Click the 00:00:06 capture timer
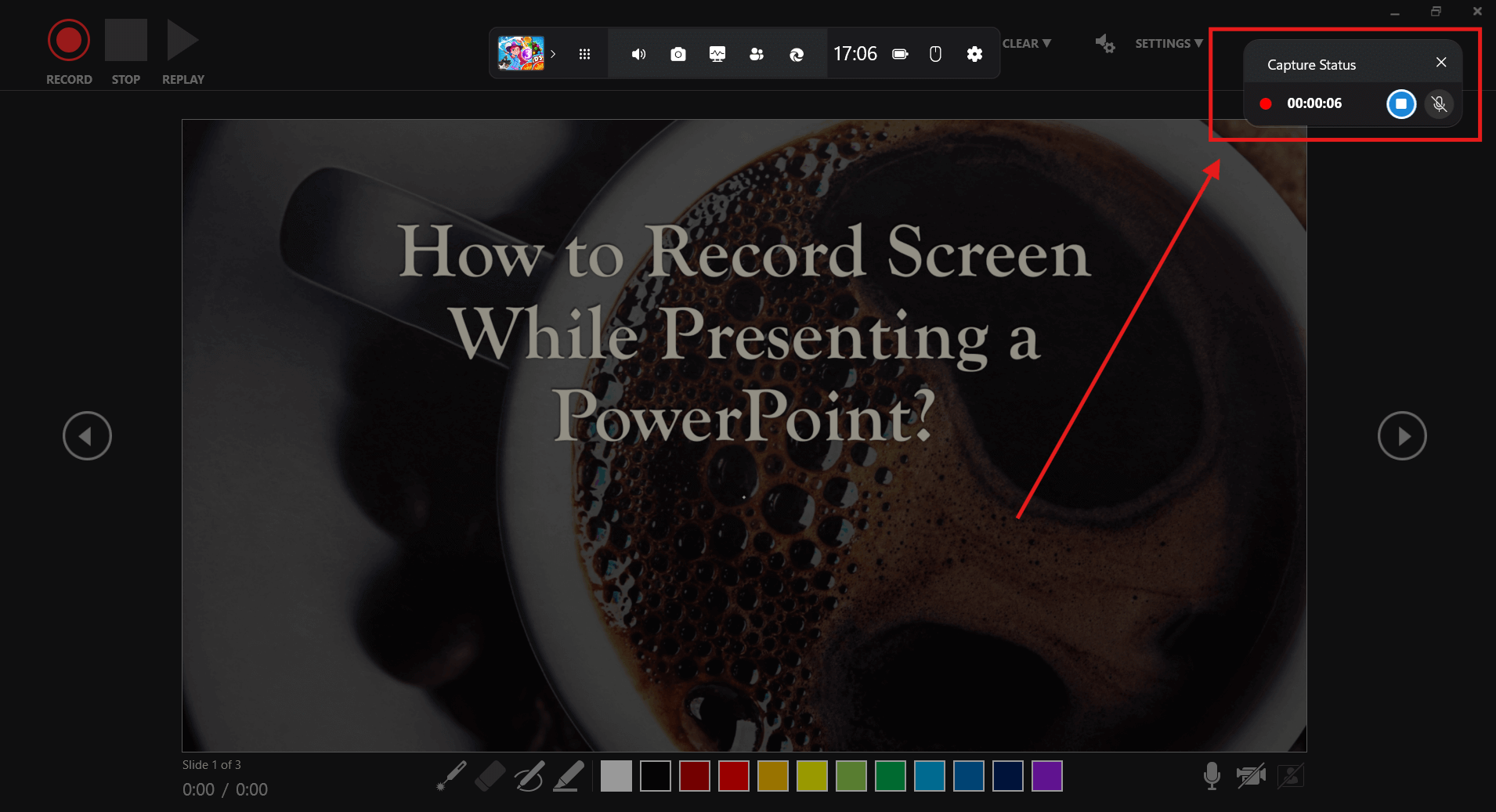Viewport: 1496px width, 812px height. (x=1314, y=103)
